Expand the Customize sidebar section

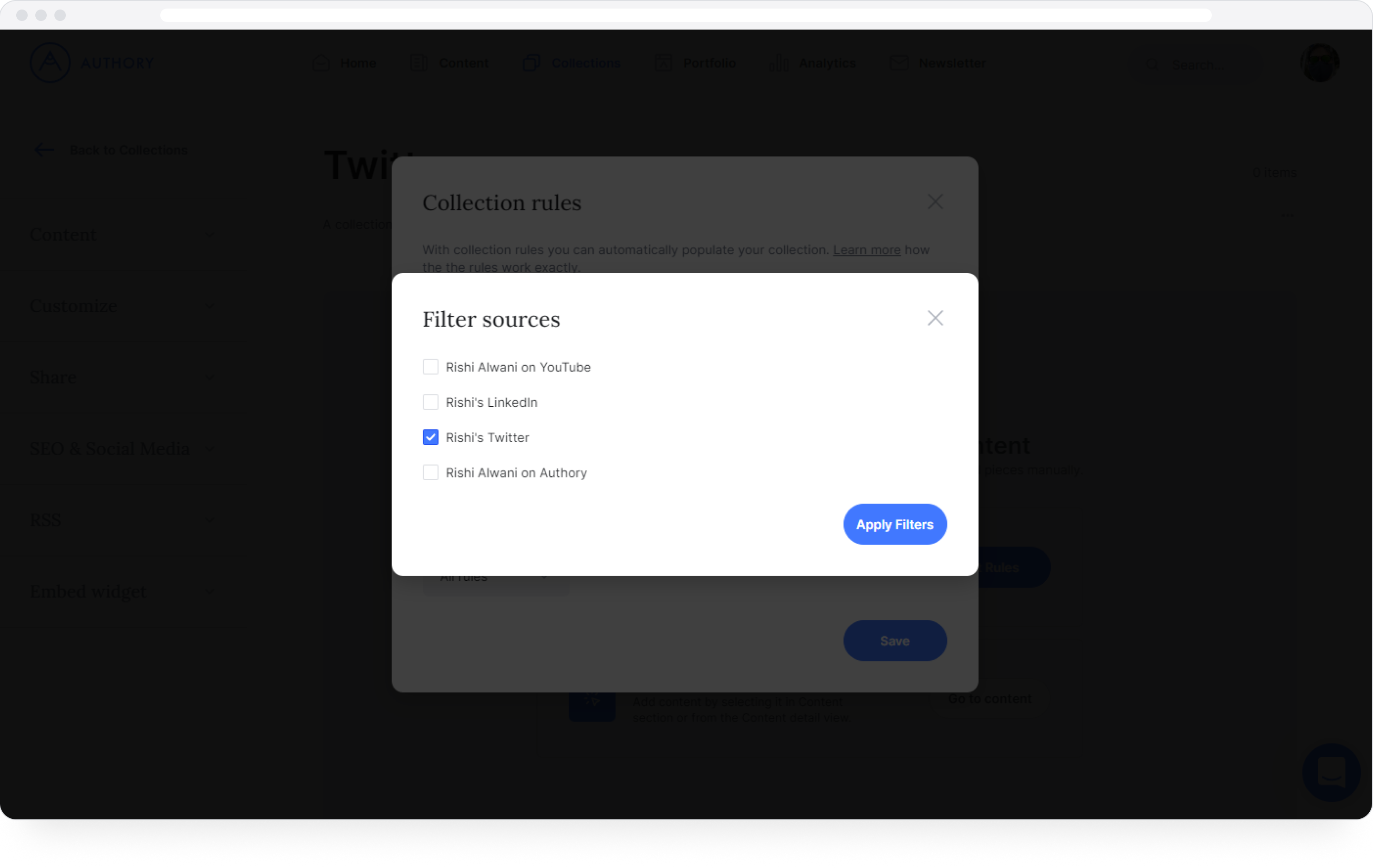pyautogui.click(x=122, y=306)
